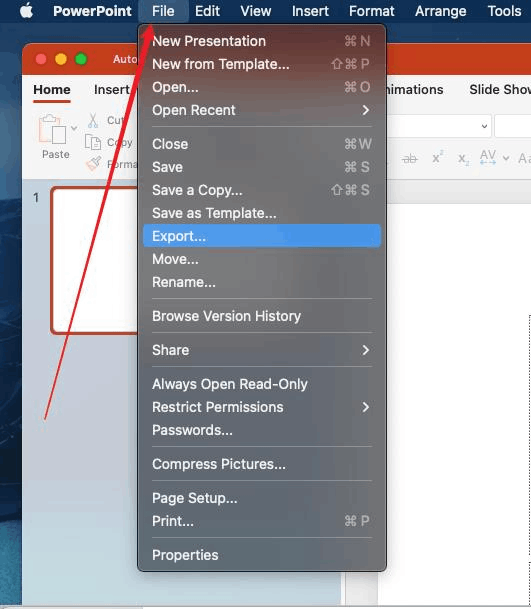Expand the Open Recent submenu
The image size is (531, 609).
click(261, 110)
